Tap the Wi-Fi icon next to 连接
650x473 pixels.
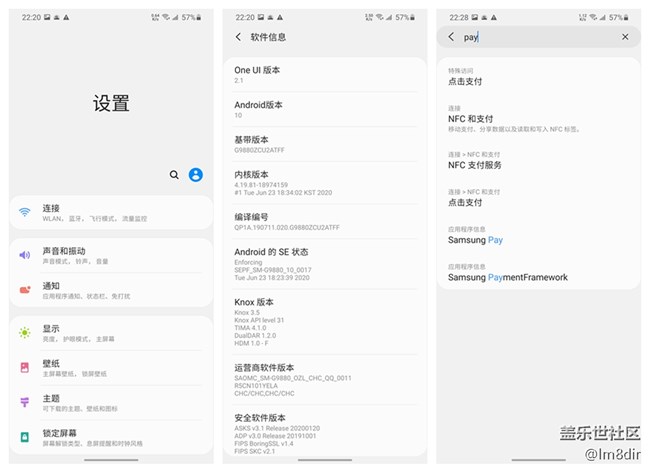pyautogui.click(x=25, y=212)
